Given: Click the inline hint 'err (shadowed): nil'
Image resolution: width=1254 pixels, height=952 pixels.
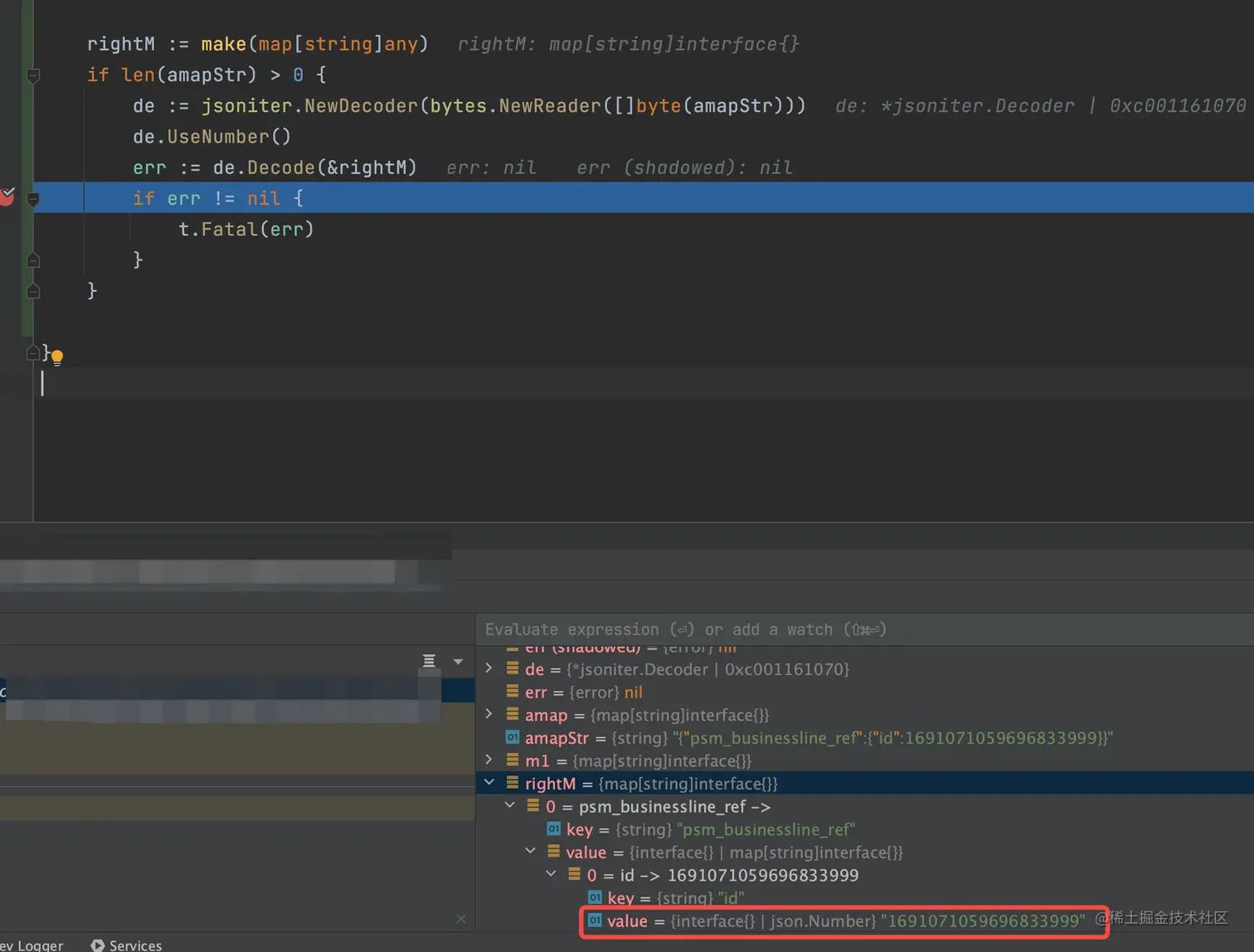Looking at the screenshot, I should click(x=684, y=168).
